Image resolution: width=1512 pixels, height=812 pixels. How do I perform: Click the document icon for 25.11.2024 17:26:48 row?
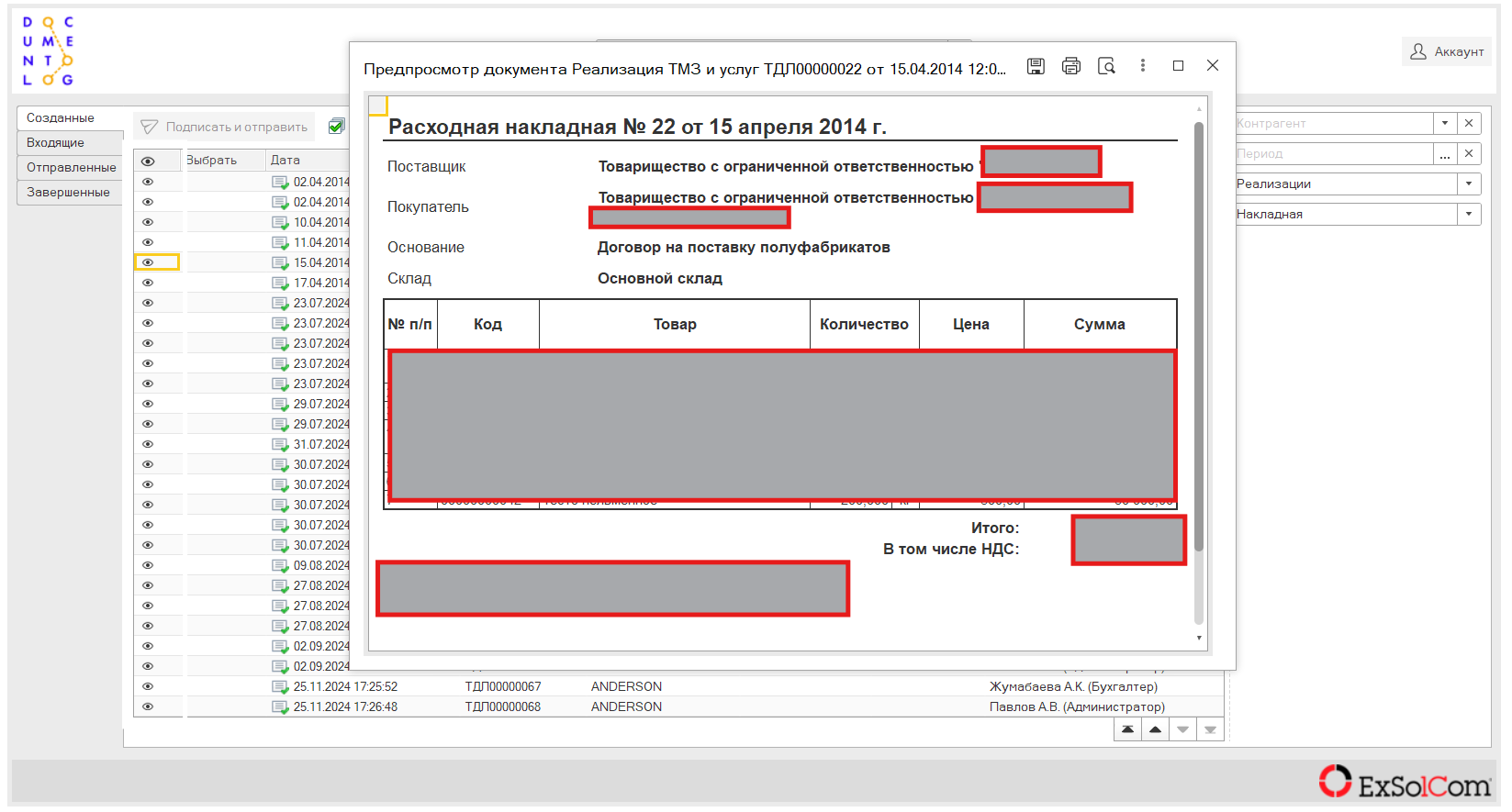(280, 706)
